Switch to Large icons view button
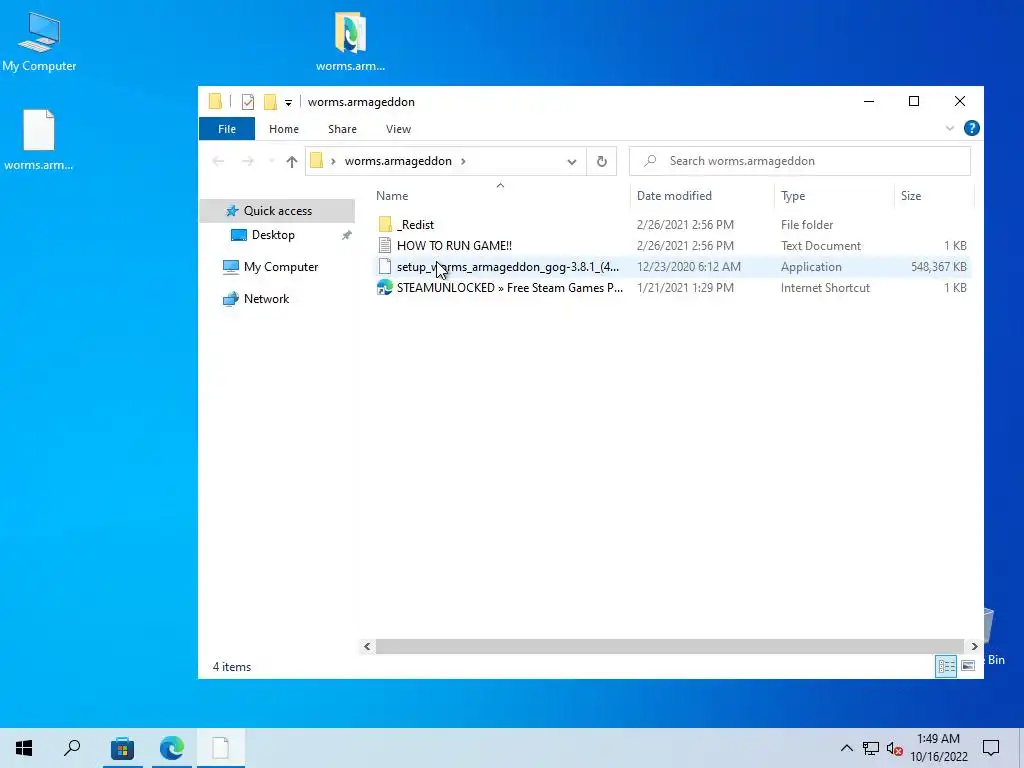The width and height of the screenshot is (1024, 768). pyautogui.click(x=968, y=666)
